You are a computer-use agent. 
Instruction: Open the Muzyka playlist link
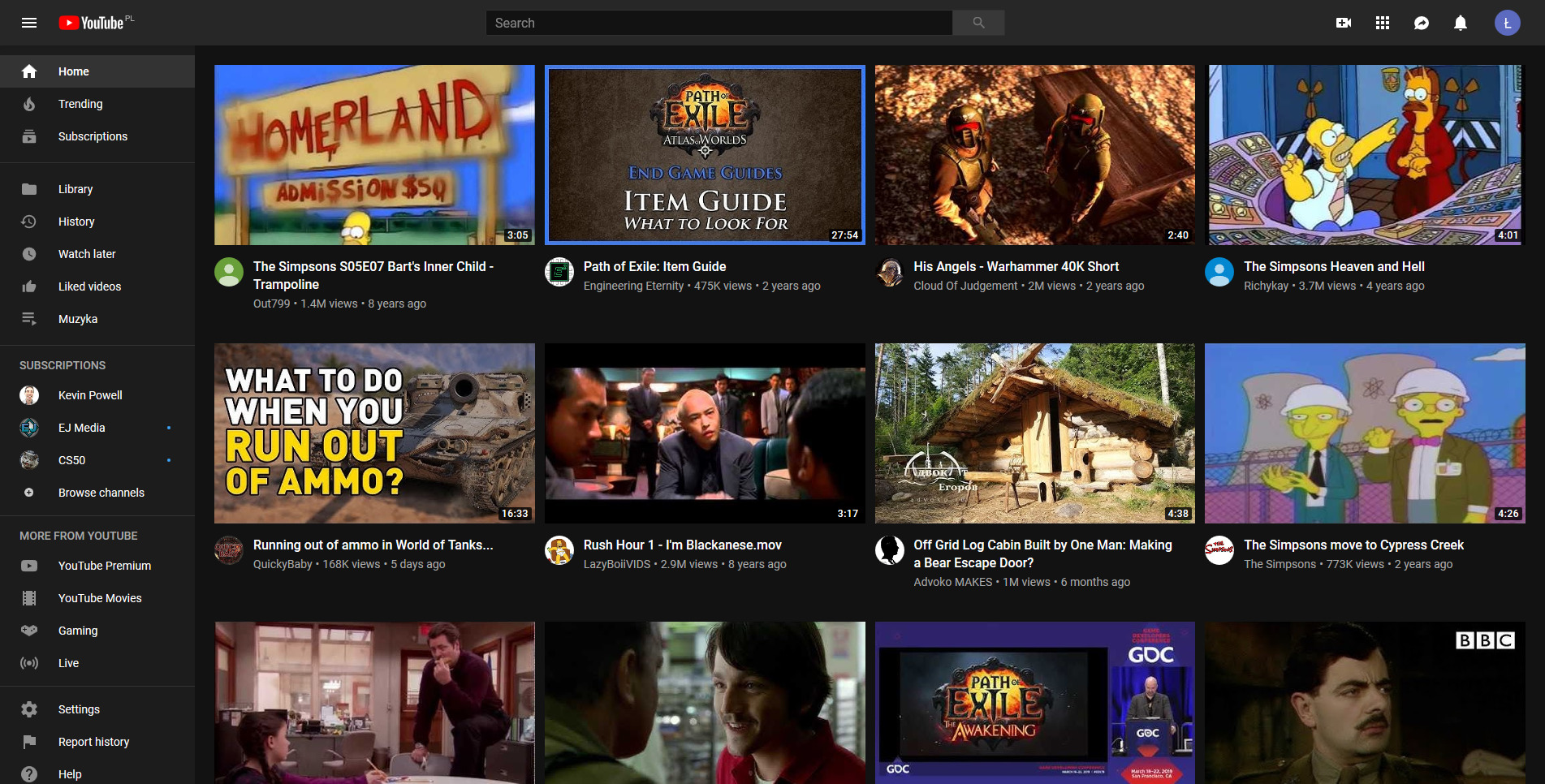(x=97, y=319)
